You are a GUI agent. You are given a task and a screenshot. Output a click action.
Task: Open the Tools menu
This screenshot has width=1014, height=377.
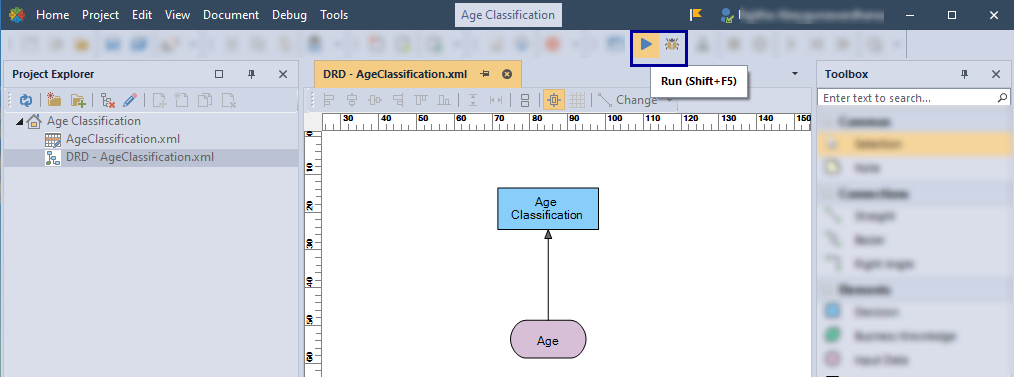(x=334, y=15)
